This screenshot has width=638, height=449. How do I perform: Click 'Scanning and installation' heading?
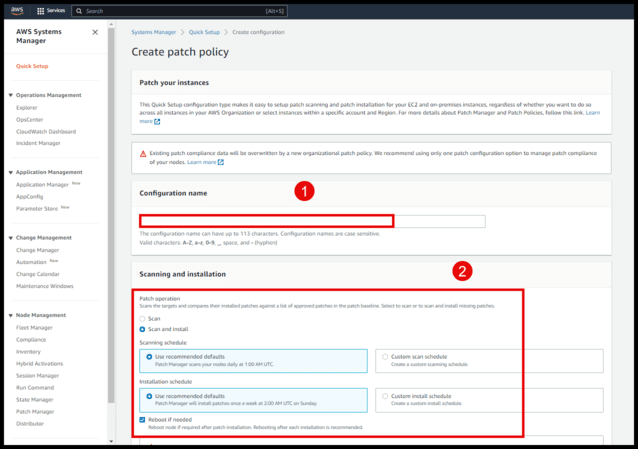tap(182, 274)
